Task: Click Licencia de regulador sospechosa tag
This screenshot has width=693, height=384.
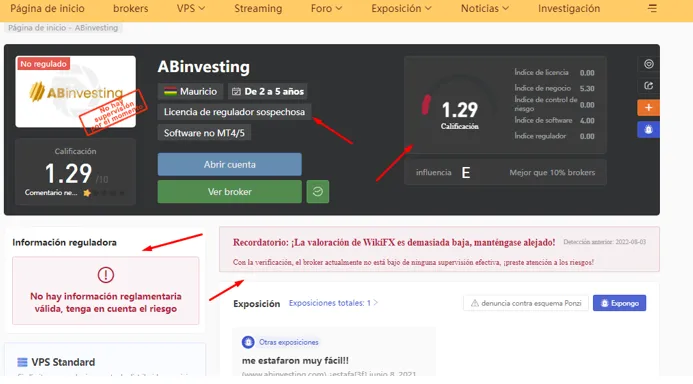Action: (234, 112)
